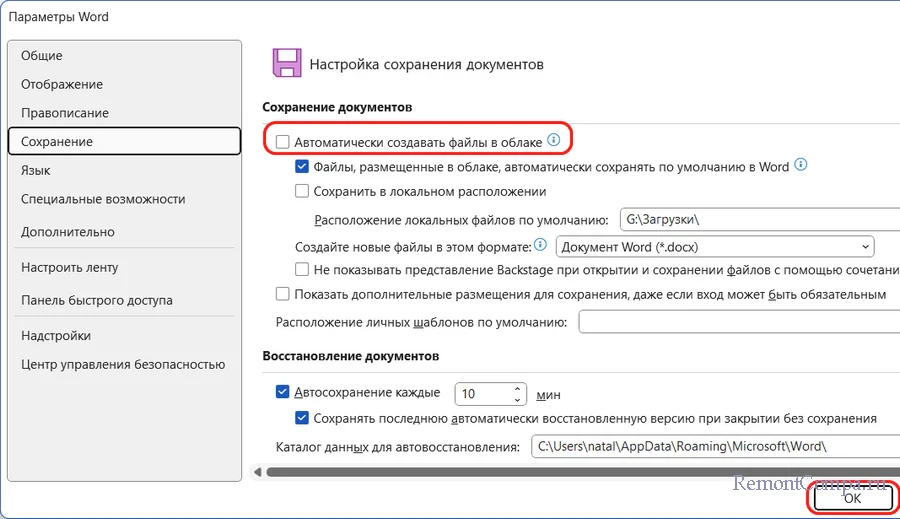Click the info icon beside cloud auto-create option
900x519 pixels.
pos(553,141)
